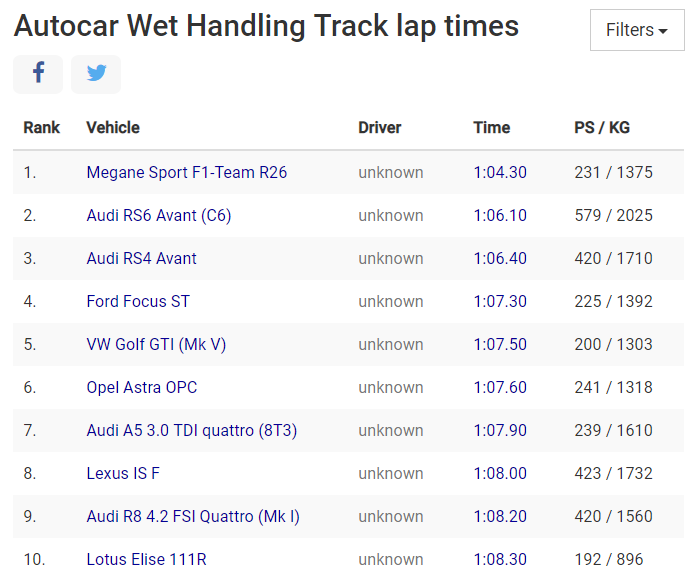
Task: Open Lotus Elise 111R link
Action: tap(147, 559)
